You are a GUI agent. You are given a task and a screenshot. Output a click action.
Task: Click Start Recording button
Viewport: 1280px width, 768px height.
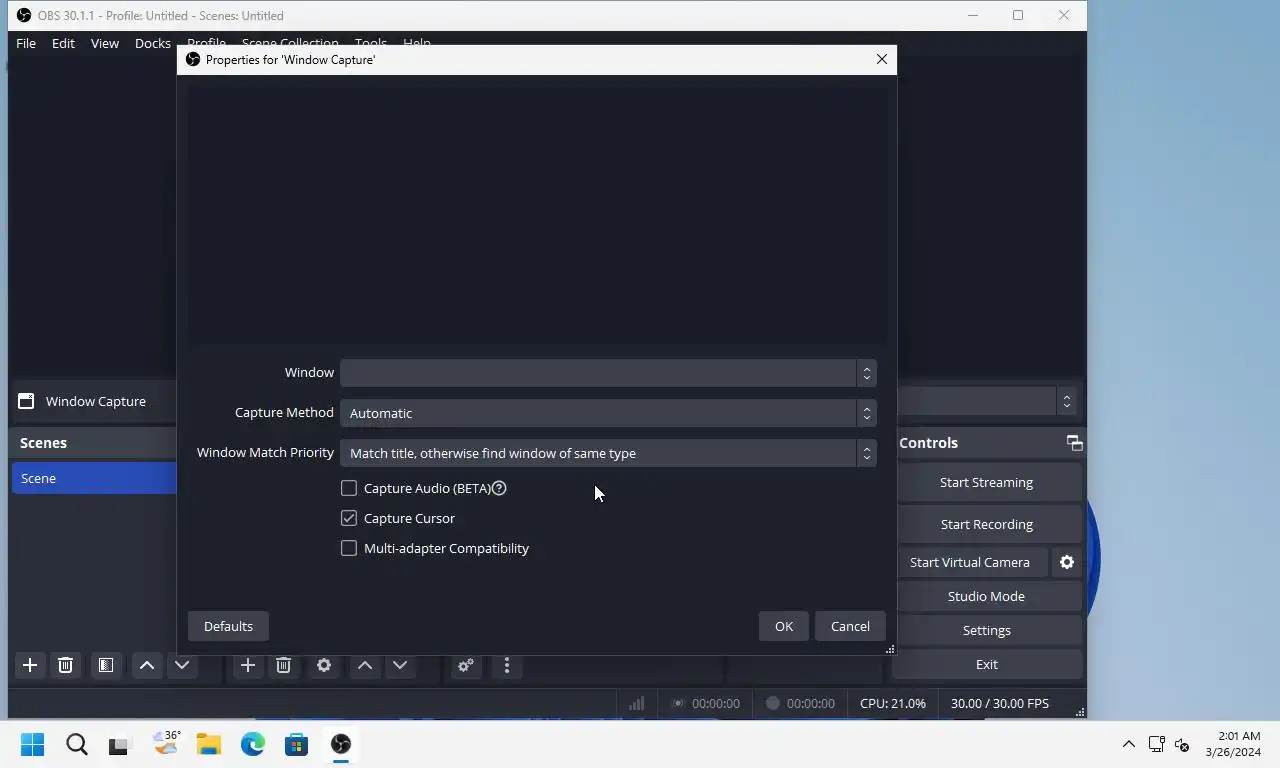coord(986,524)
